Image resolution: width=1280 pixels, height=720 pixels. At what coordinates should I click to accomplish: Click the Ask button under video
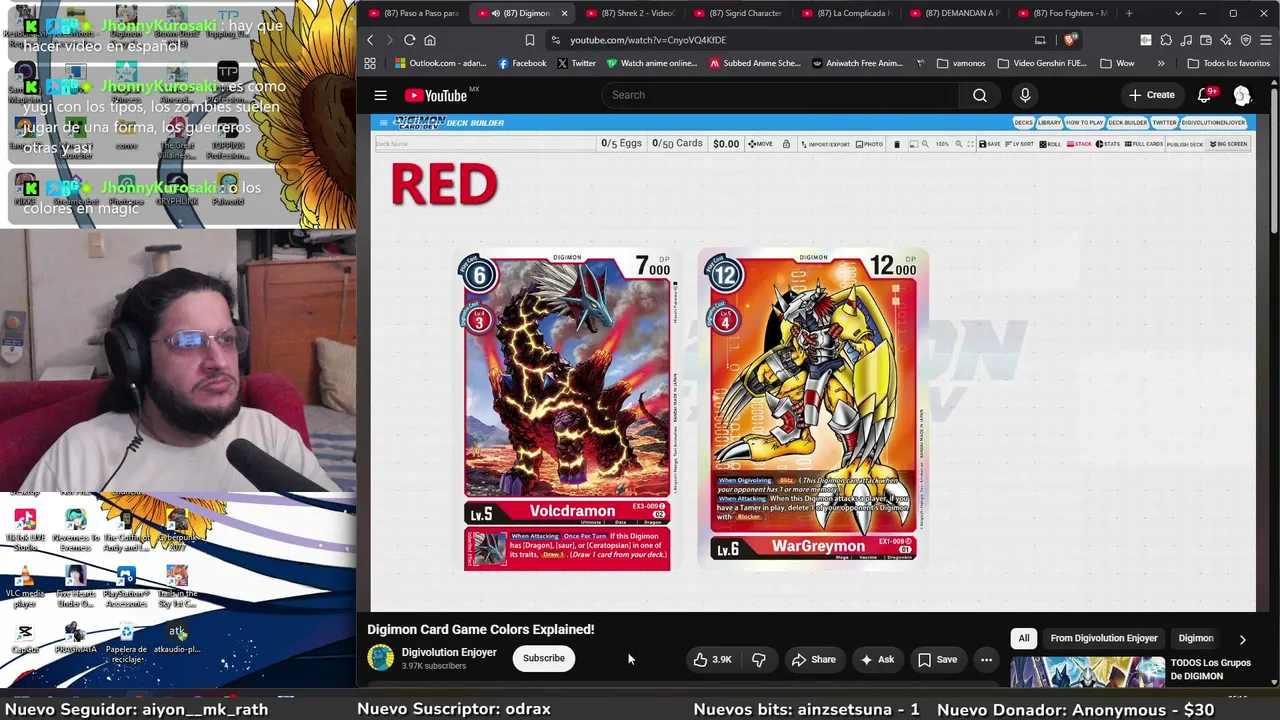coord(876,660)
